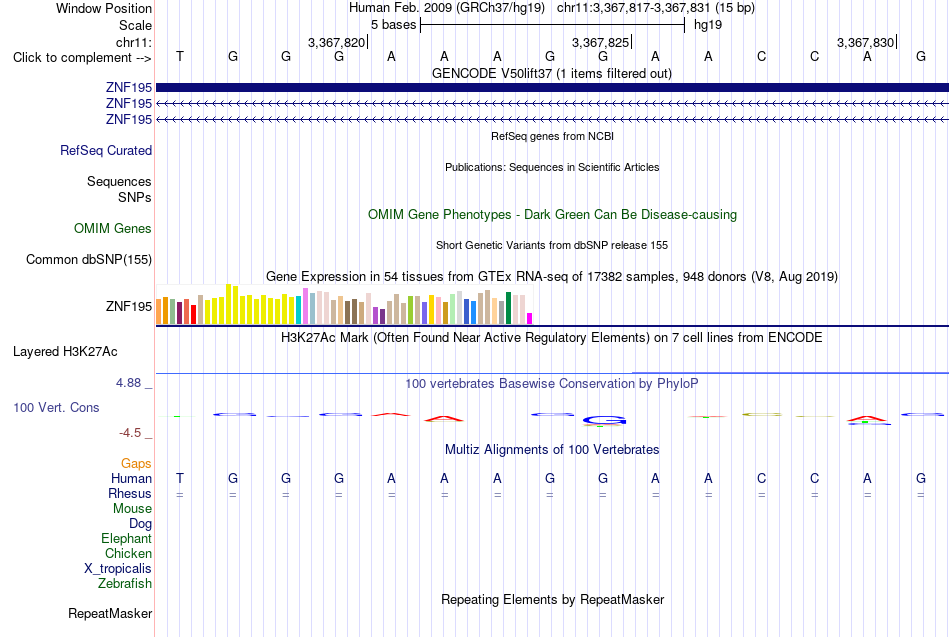Select the Dog alignment row label

click(140, 524)
